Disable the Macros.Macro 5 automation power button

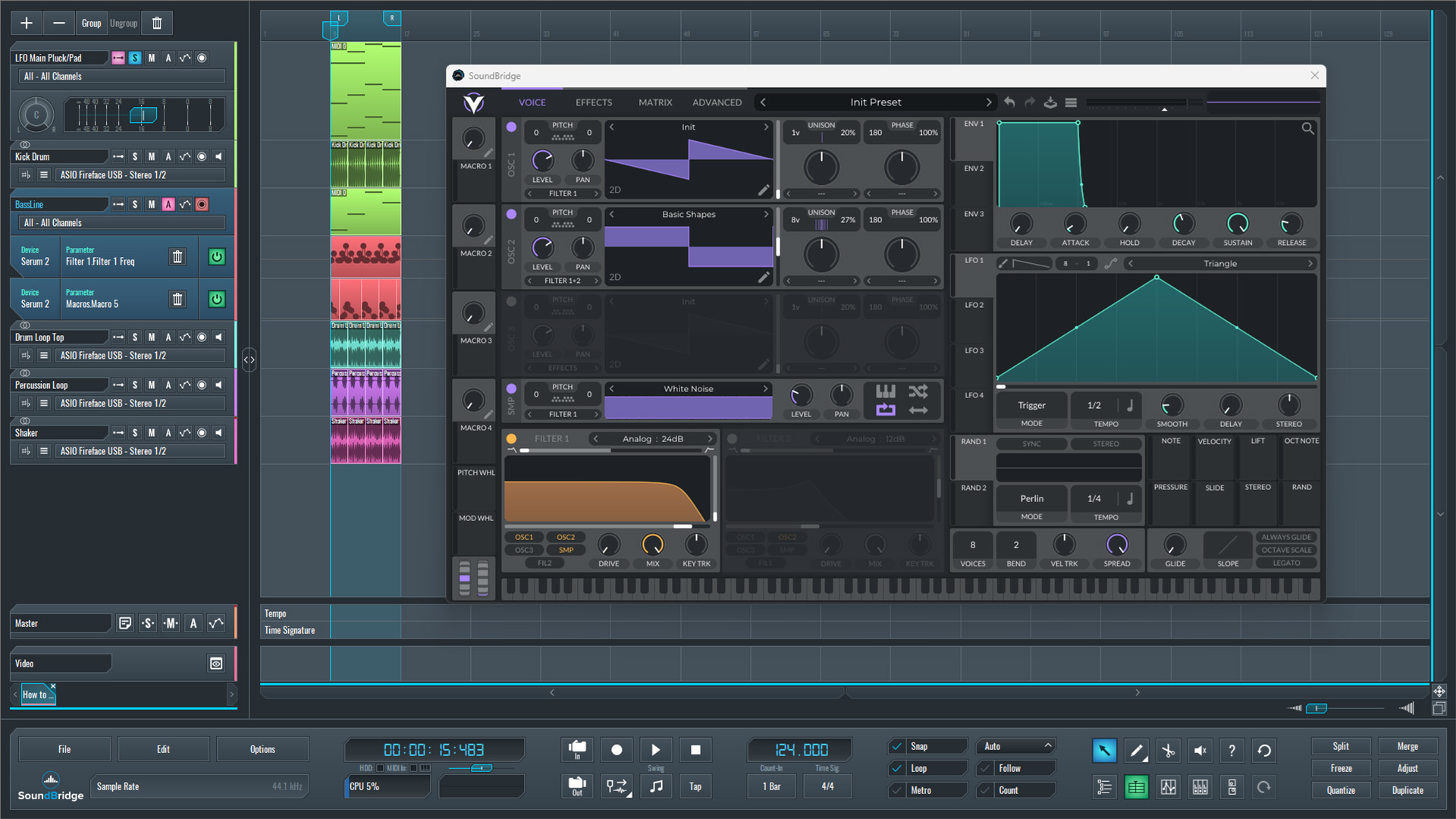(x=216, y=299)
